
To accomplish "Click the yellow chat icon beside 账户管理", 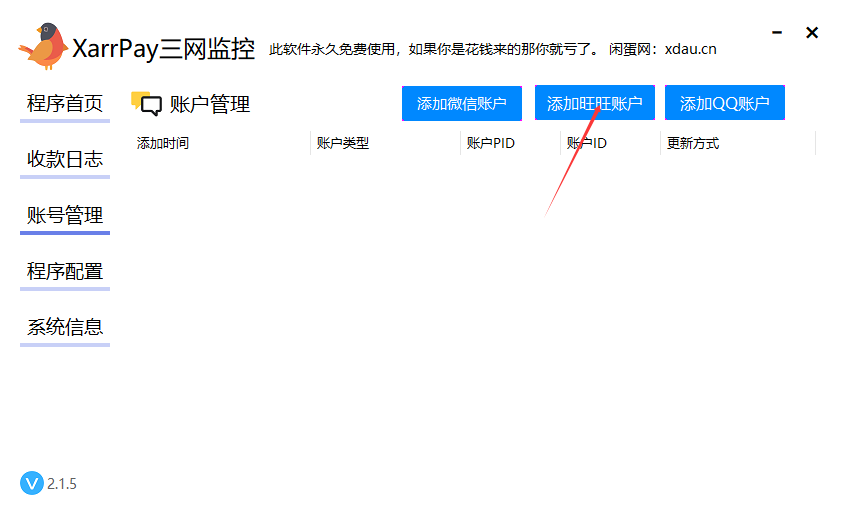I will coord(146,103).
